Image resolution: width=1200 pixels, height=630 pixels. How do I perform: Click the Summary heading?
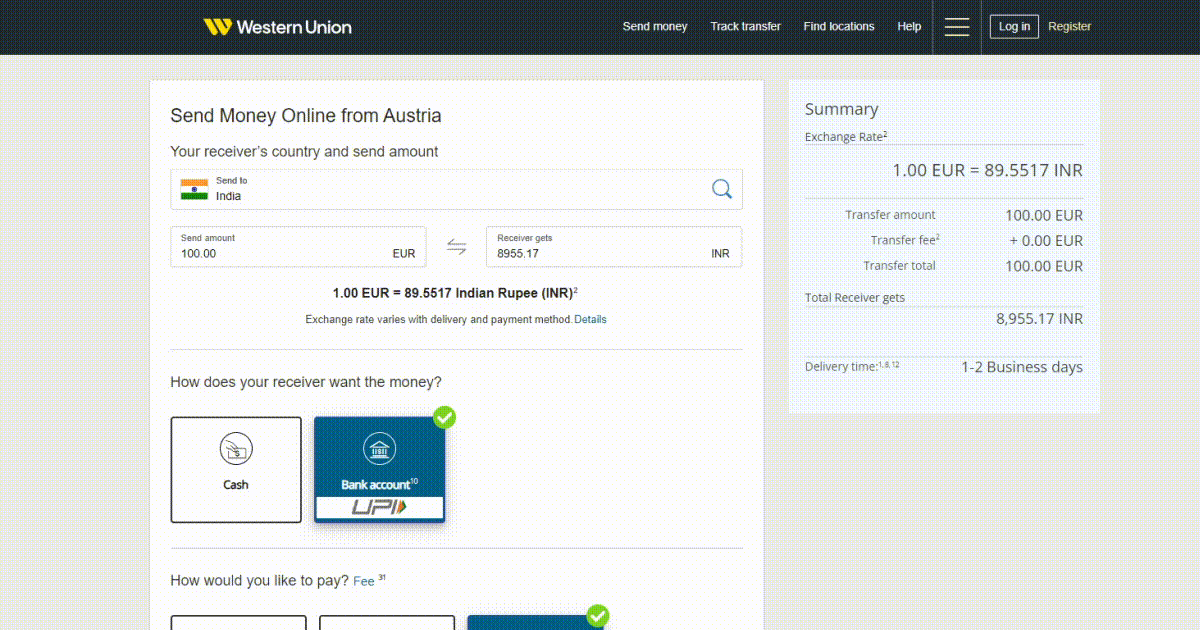click(842, 109)
